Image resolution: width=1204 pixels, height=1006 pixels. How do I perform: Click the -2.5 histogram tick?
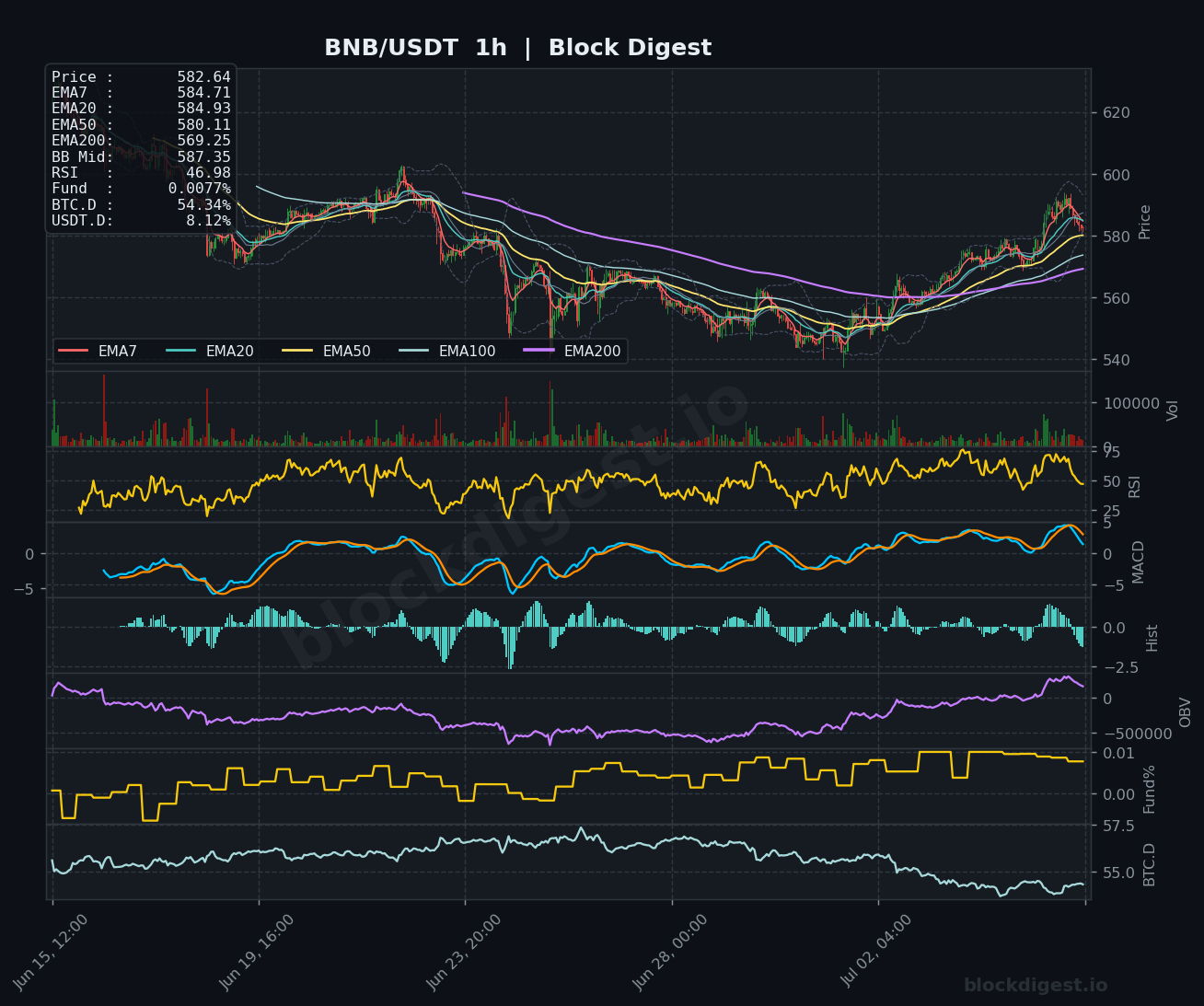point(1120,667)
